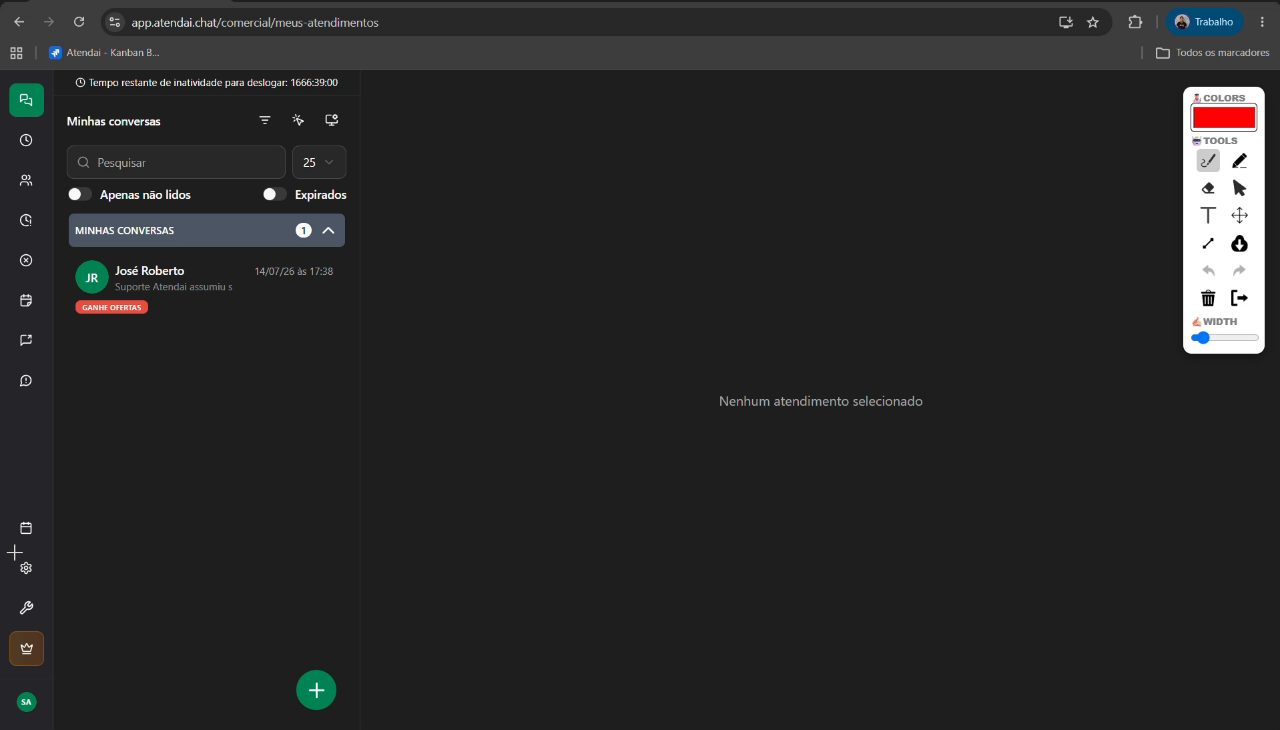Open the Chrome extensions puzzle icon
This screenshot has width=1280, height=730.
point(1135,22)
